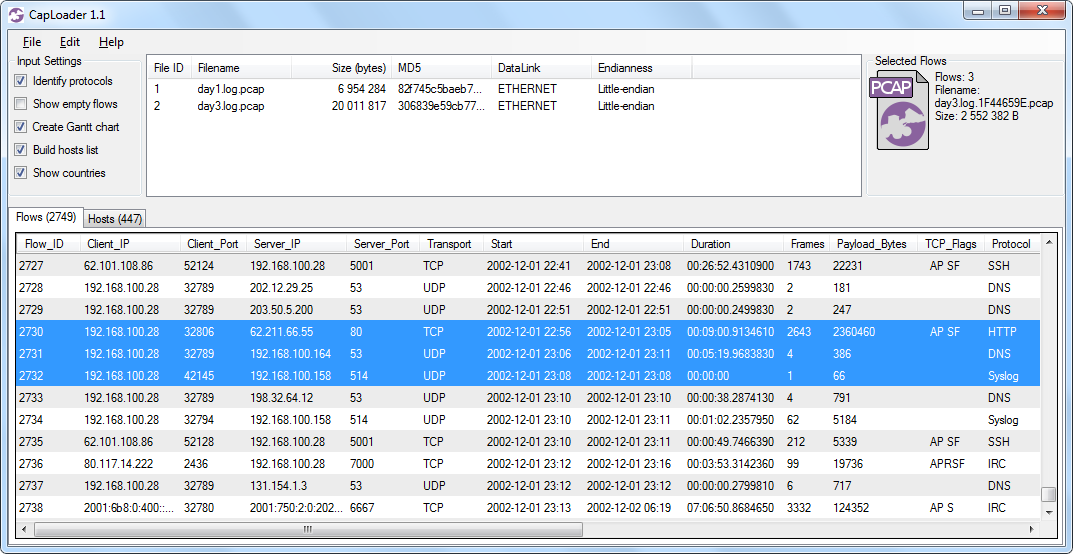Toggle the Create Gantt chart checkbox
Image resolution: width=1073 pixels, height=554 pixels.
(21, 127)
